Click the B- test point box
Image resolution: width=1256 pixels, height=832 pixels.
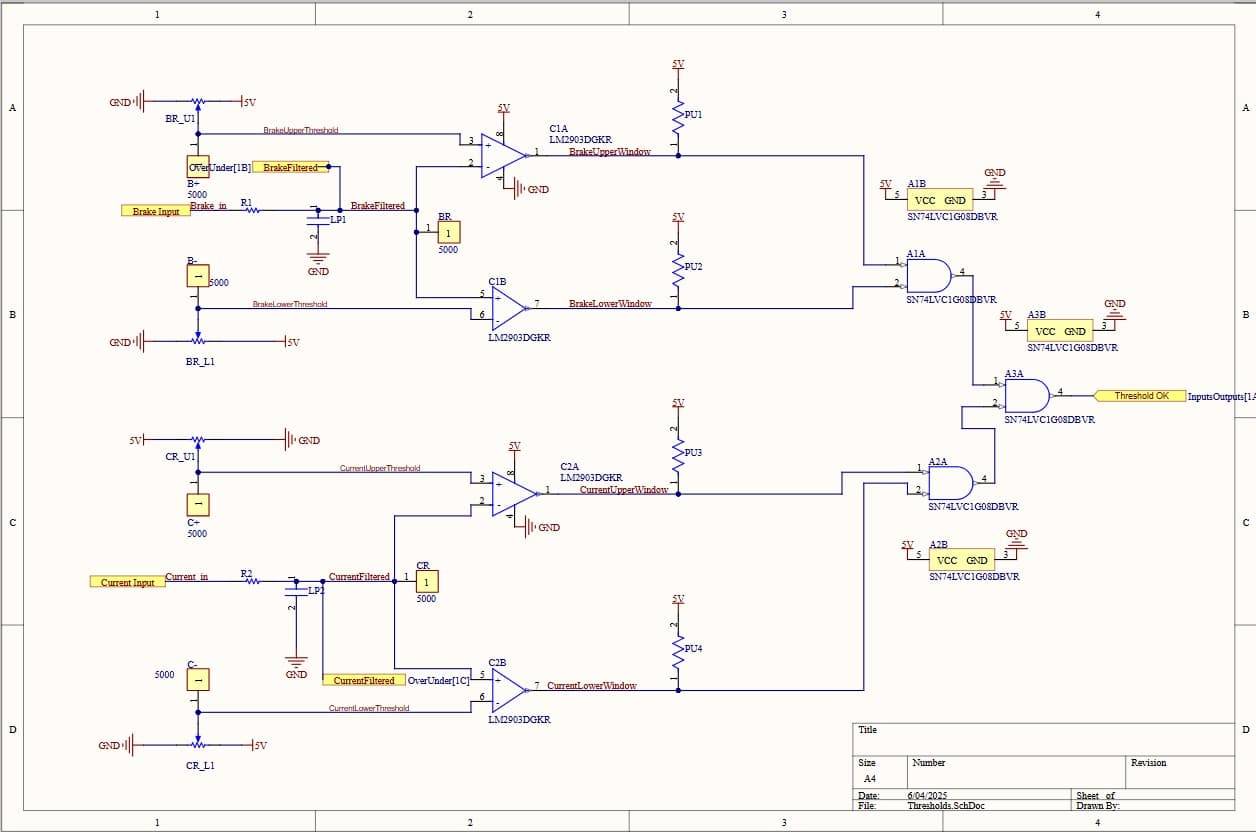(198, 275)
